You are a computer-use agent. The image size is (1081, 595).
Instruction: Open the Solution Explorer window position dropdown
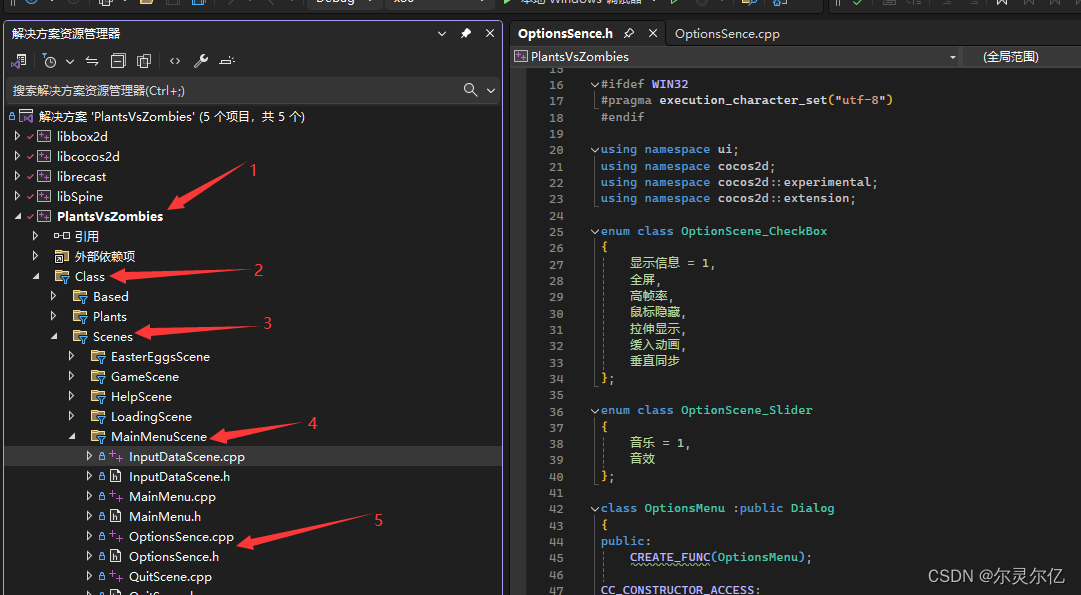pyautogui.click(x=442, y=33)
